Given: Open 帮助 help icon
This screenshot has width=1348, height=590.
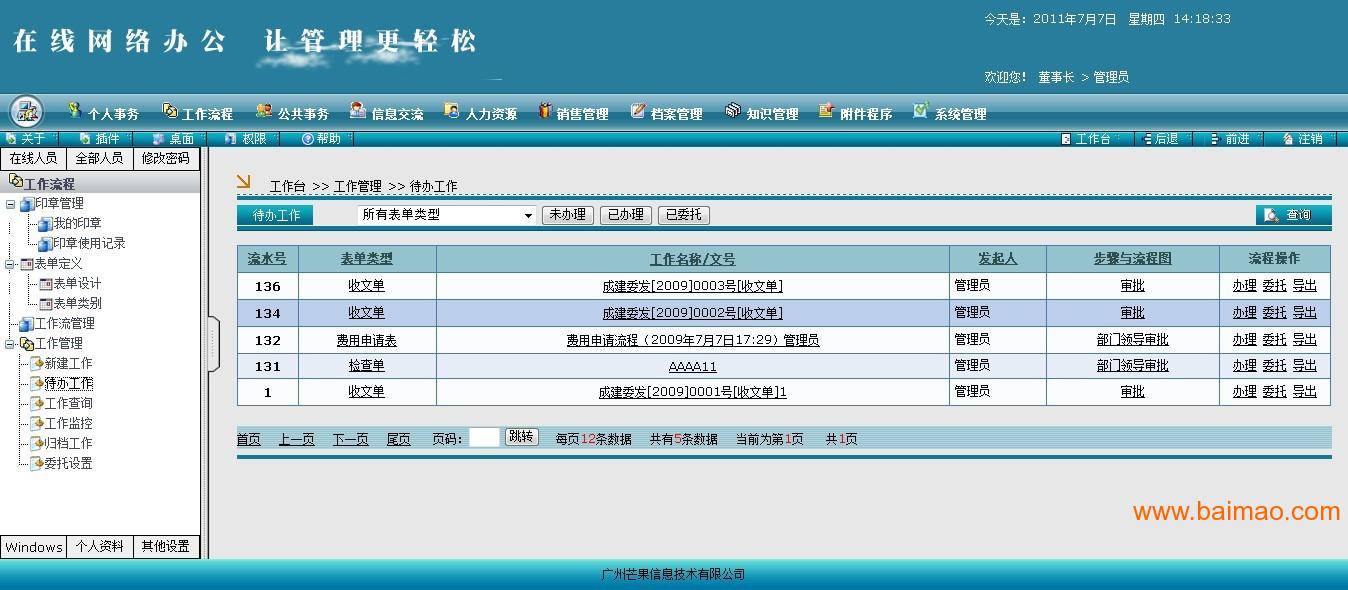Looking at the screenshot, I should point(308,139).
